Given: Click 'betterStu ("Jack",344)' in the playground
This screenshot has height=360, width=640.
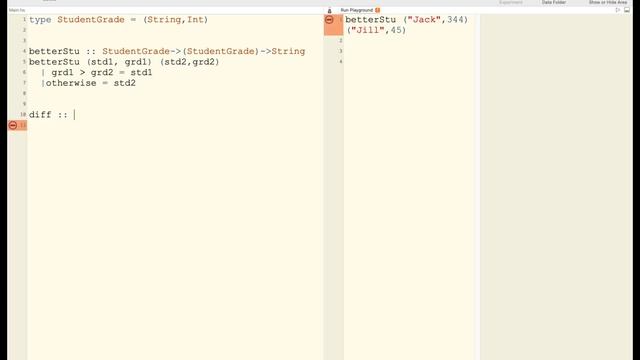Looking at the screenshot, I should tap(407, 20).
